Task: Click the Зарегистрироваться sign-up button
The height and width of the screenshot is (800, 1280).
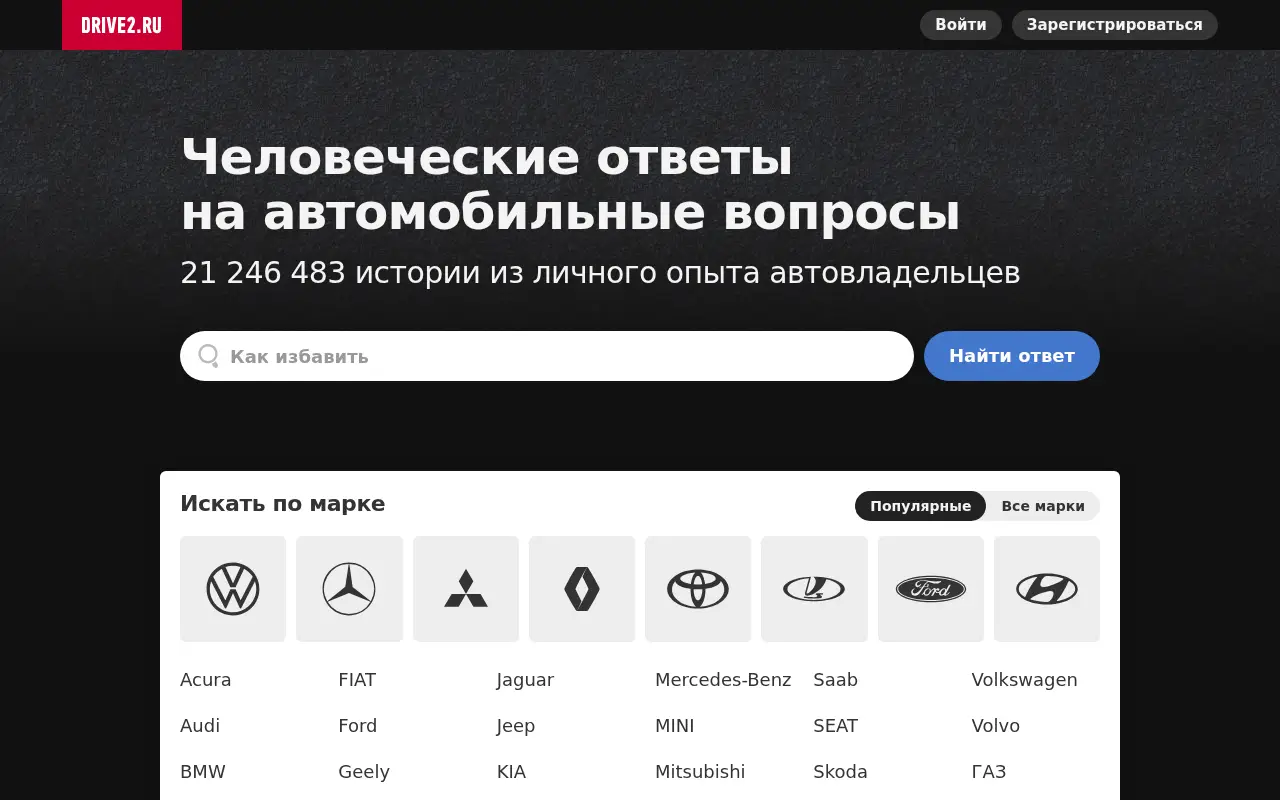Action: pos(1115,25)
